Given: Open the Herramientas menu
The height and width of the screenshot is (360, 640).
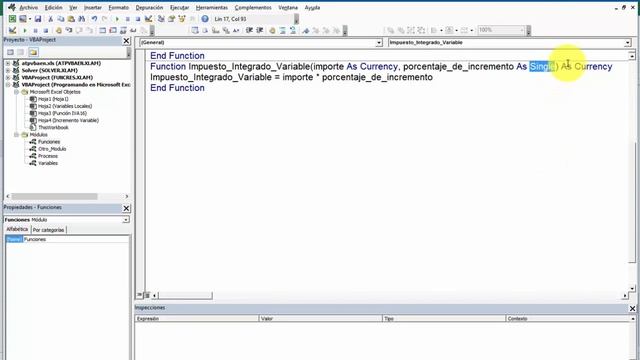Looking at the screenshot, I should pos(211,7).
